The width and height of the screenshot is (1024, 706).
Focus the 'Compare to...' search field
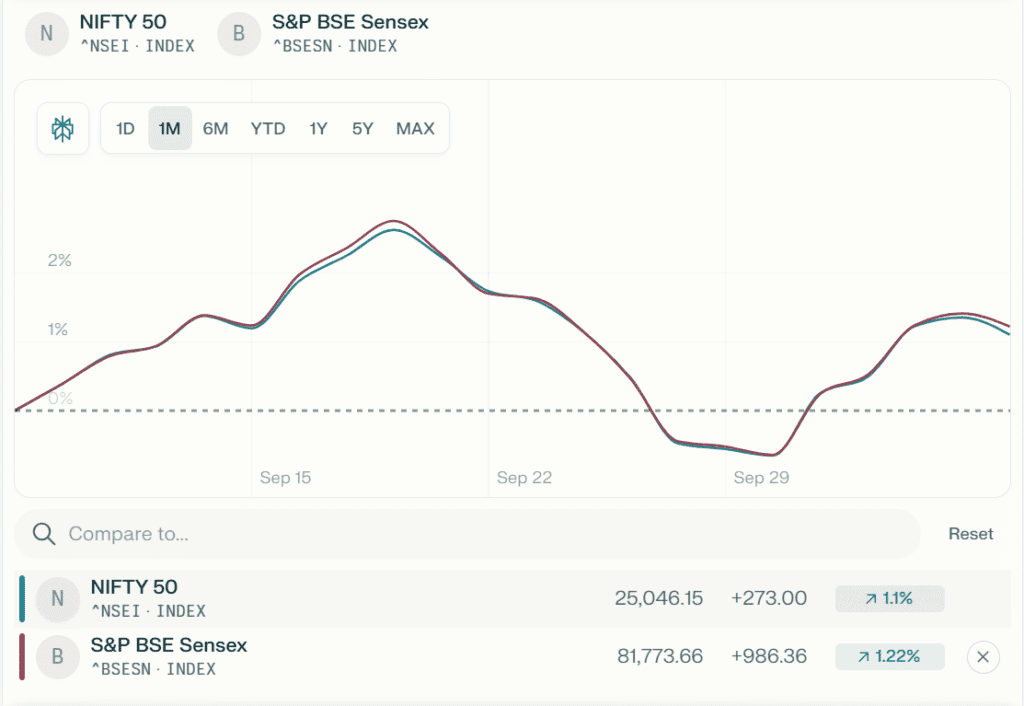click(480, 534)
